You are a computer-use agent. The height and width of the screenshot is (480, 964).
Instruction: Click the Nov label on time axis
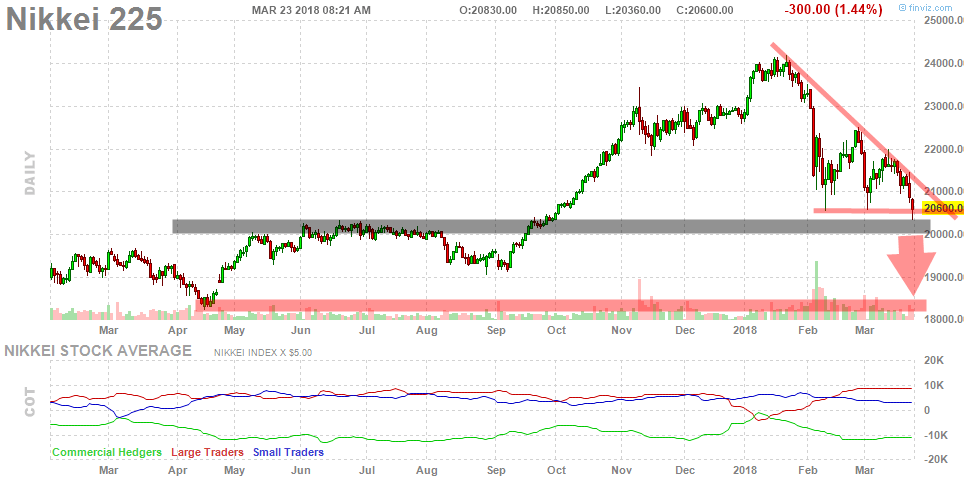(x=621, y=329)
